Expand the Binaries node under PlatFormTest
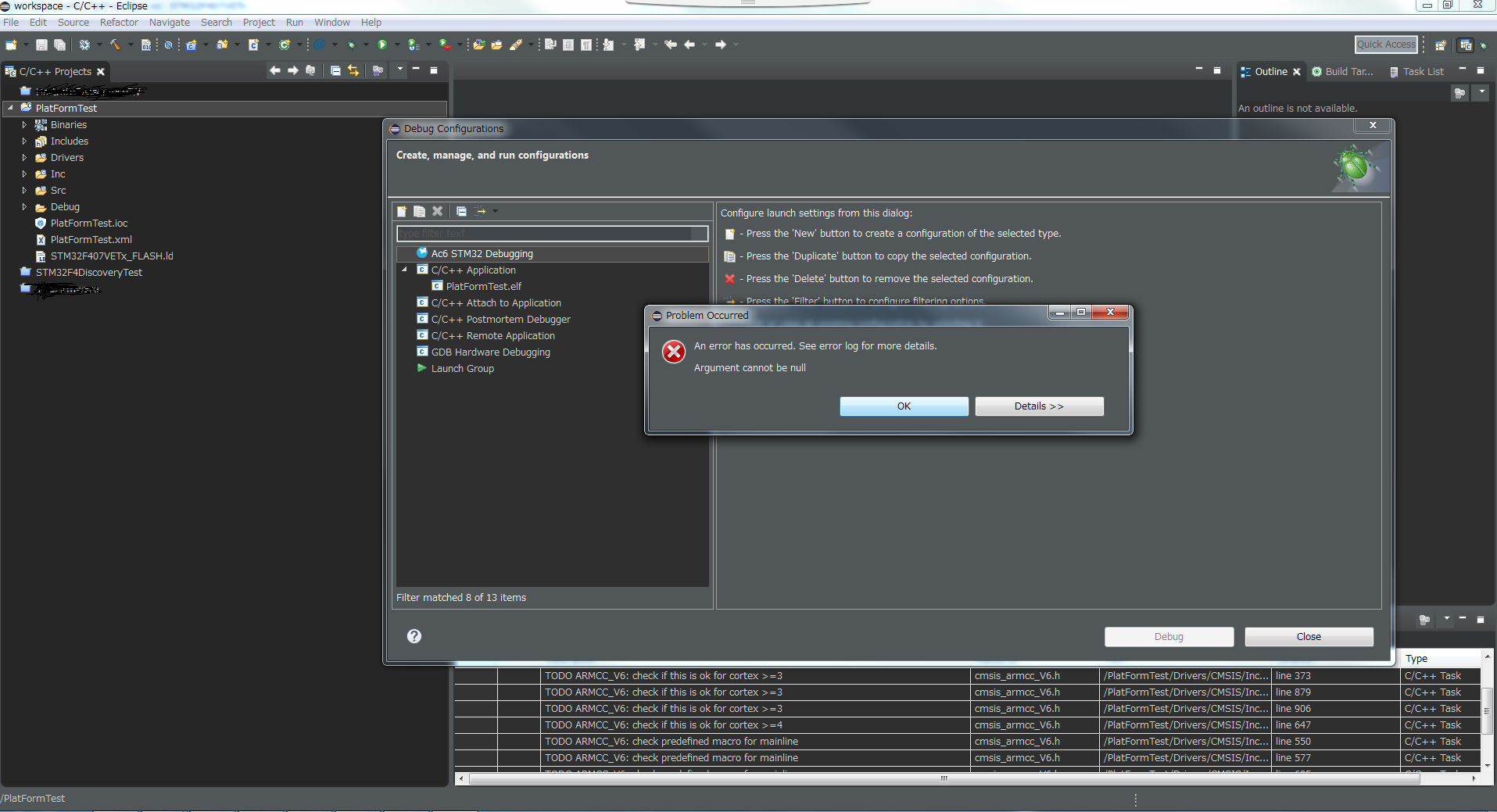1497x812 pixels. point(24,125)
